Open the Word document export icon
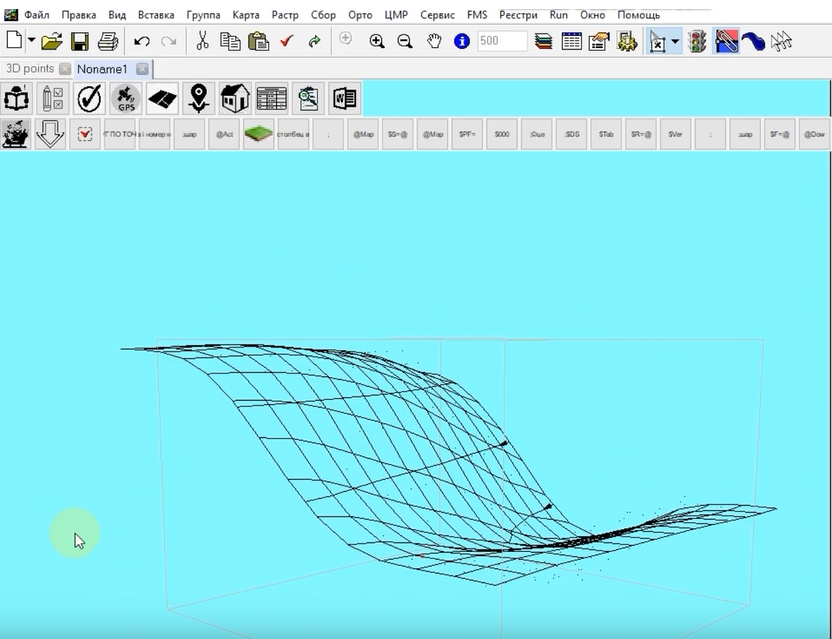Screen dimensions: 832x639 (345, 98)
